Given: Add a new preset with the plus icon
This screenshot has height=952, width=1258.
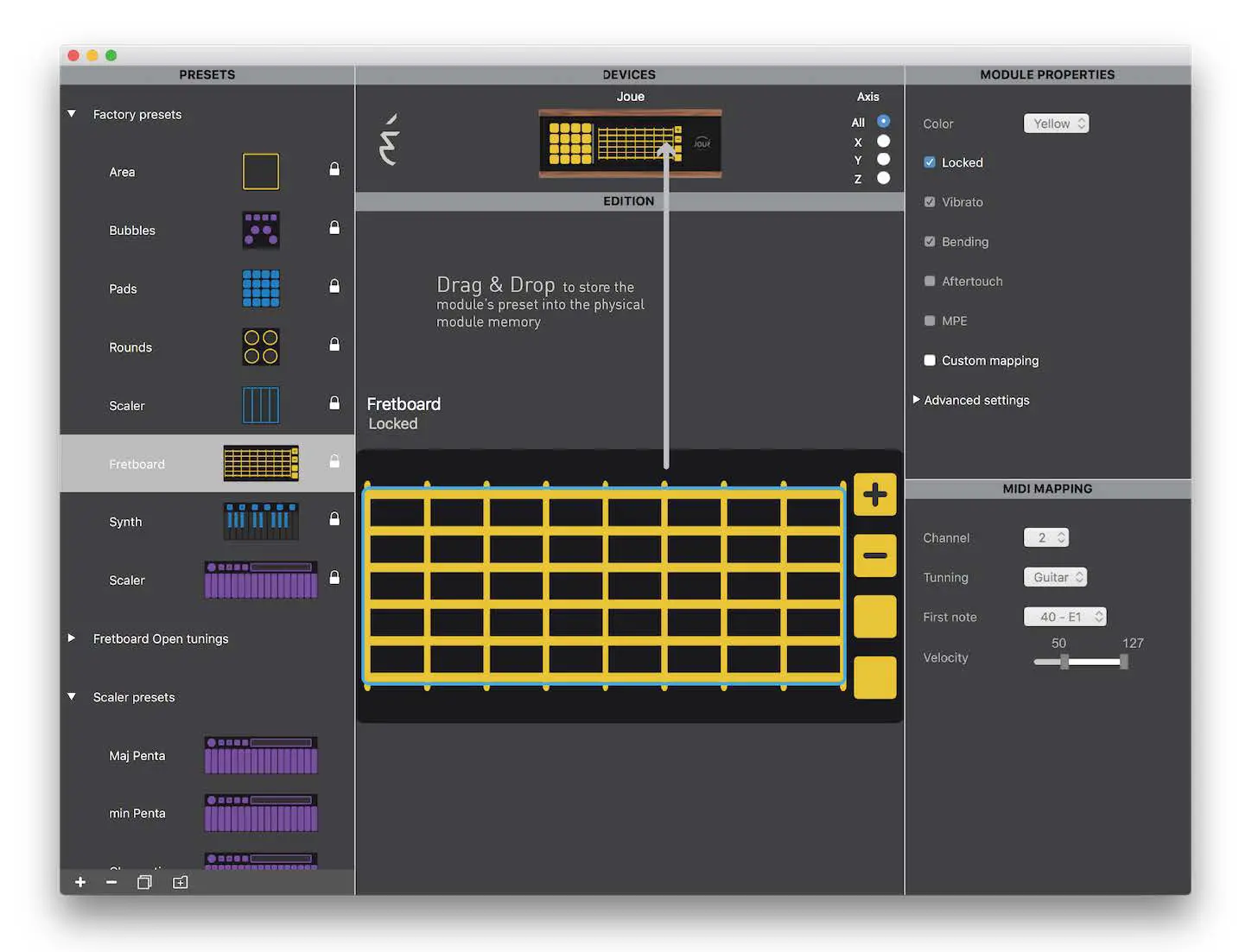Looking at the screenshot, I should pos(79,882).
